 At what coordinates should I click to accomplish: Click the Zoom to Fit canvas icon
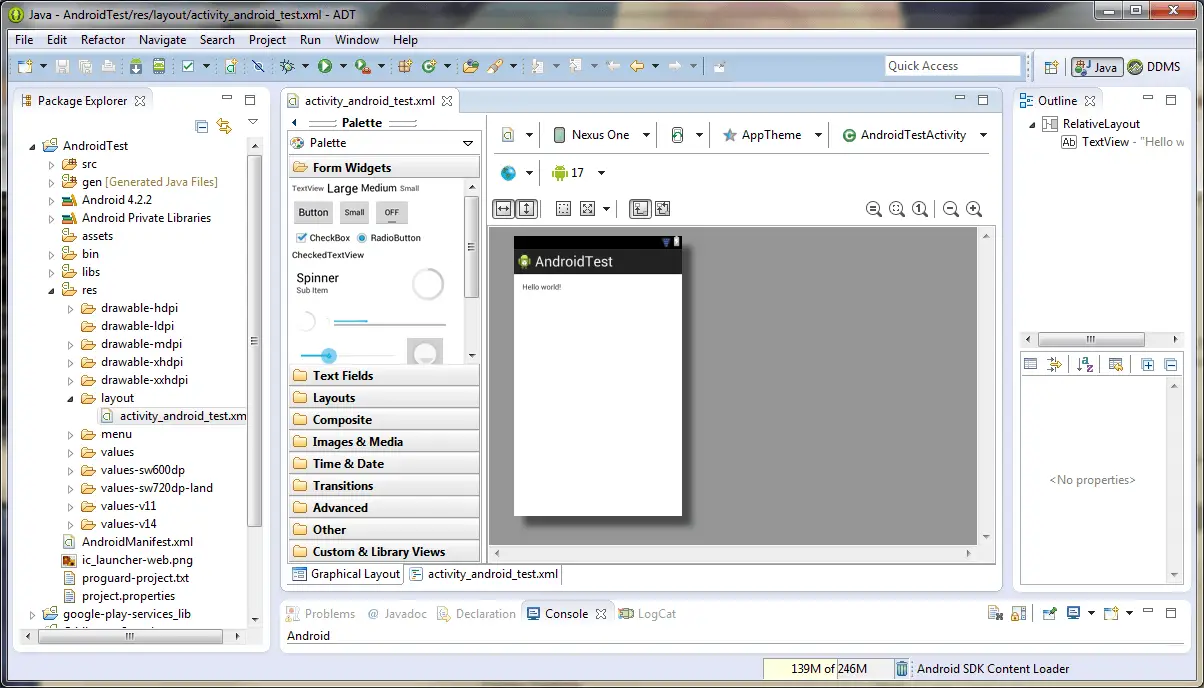click(897, 208)
